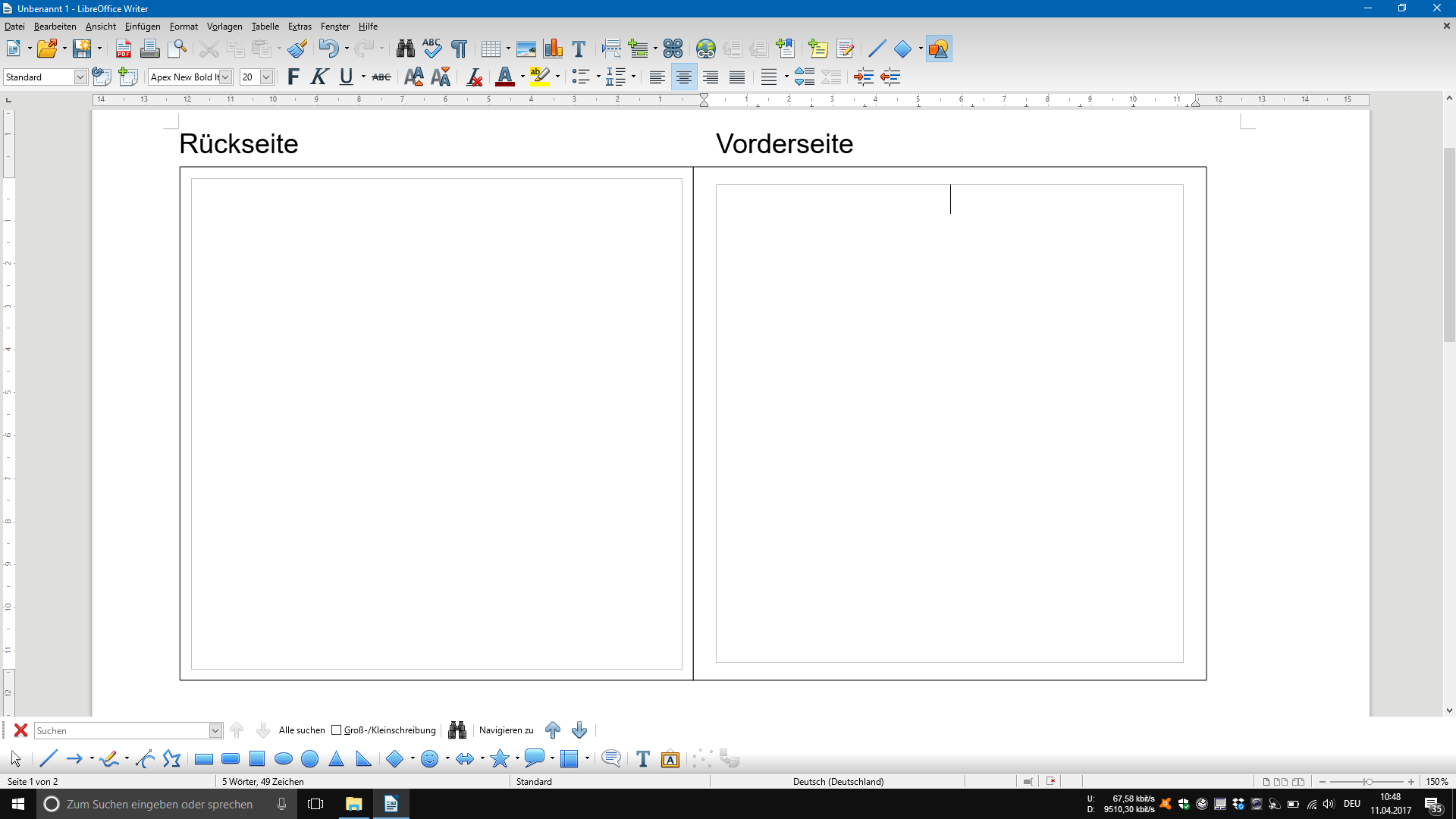This screenshot has height=819, width=1456.
Task: Run the spelling check (ABC) icon
Action: click(432, 49)
